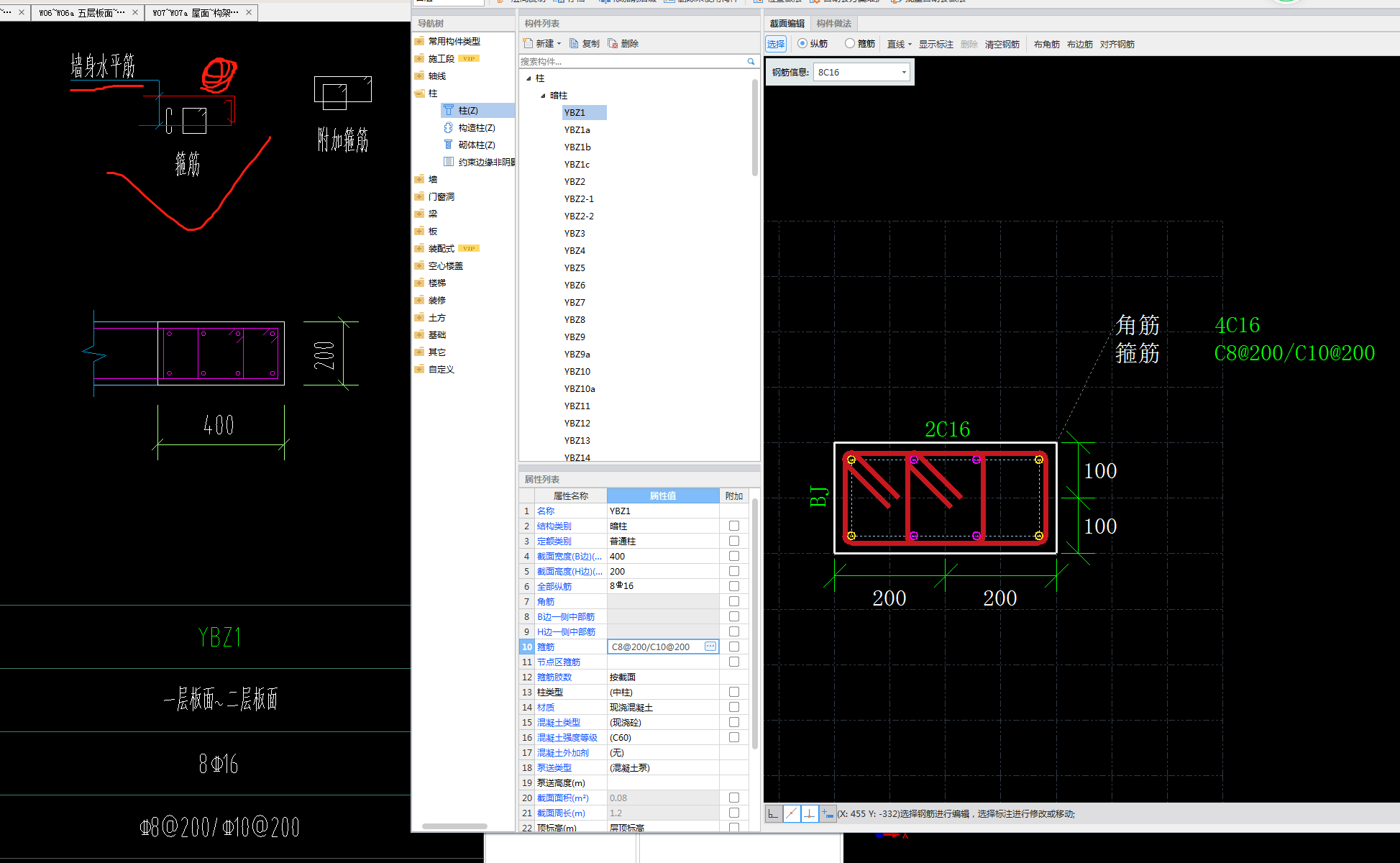
Task: Select the 纵筋 radio button
Action: (x=802, y=44)
